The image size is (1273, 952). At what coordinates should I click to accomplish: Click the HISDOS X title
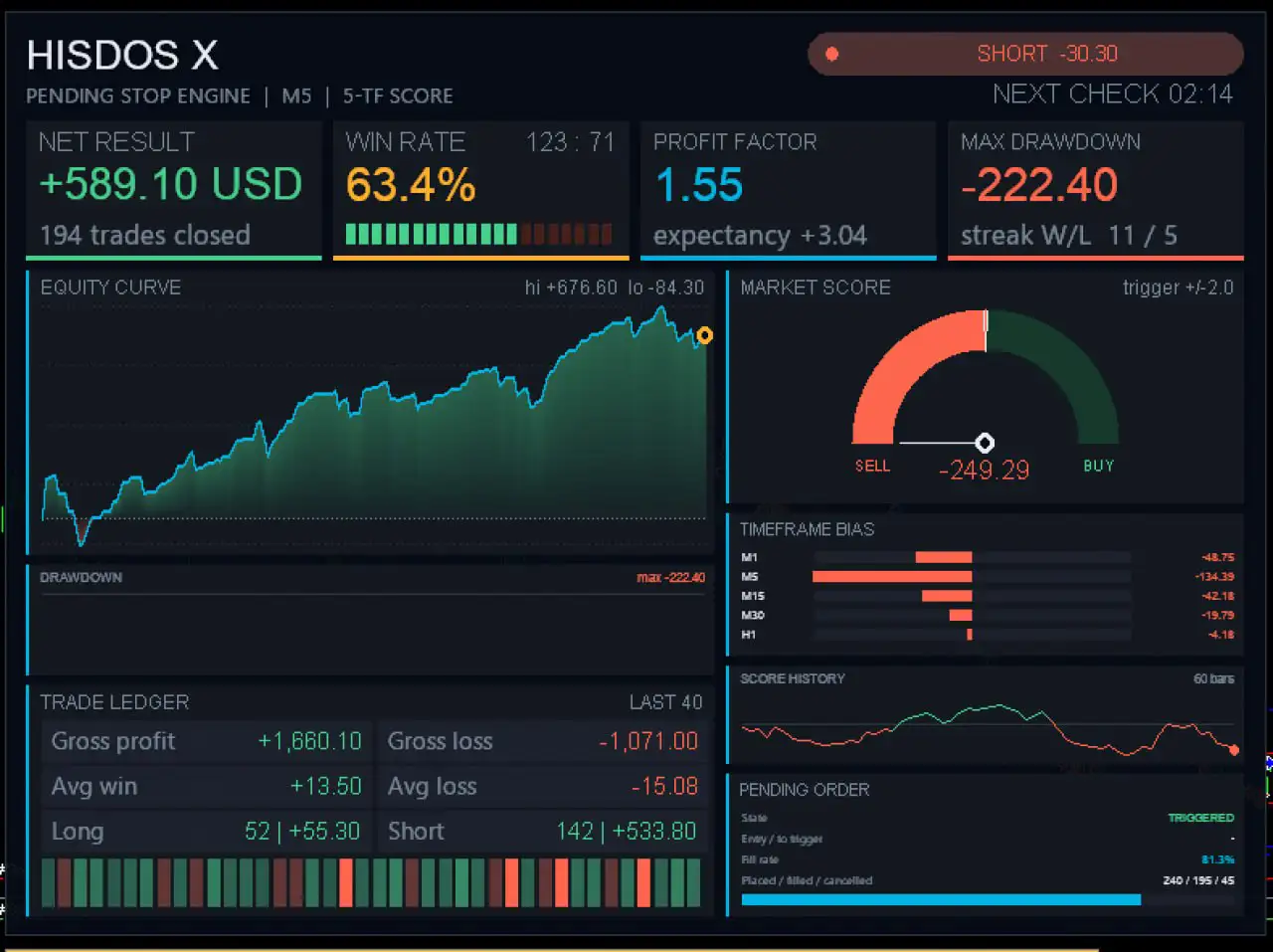pyautogui.click(x=122, y=55)
